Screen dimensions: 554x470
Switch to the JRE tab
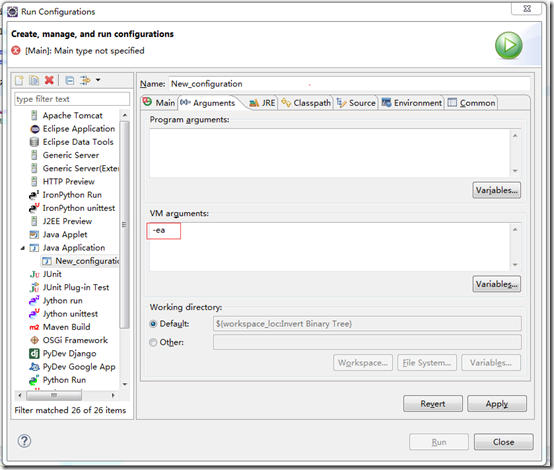point(262,103)
